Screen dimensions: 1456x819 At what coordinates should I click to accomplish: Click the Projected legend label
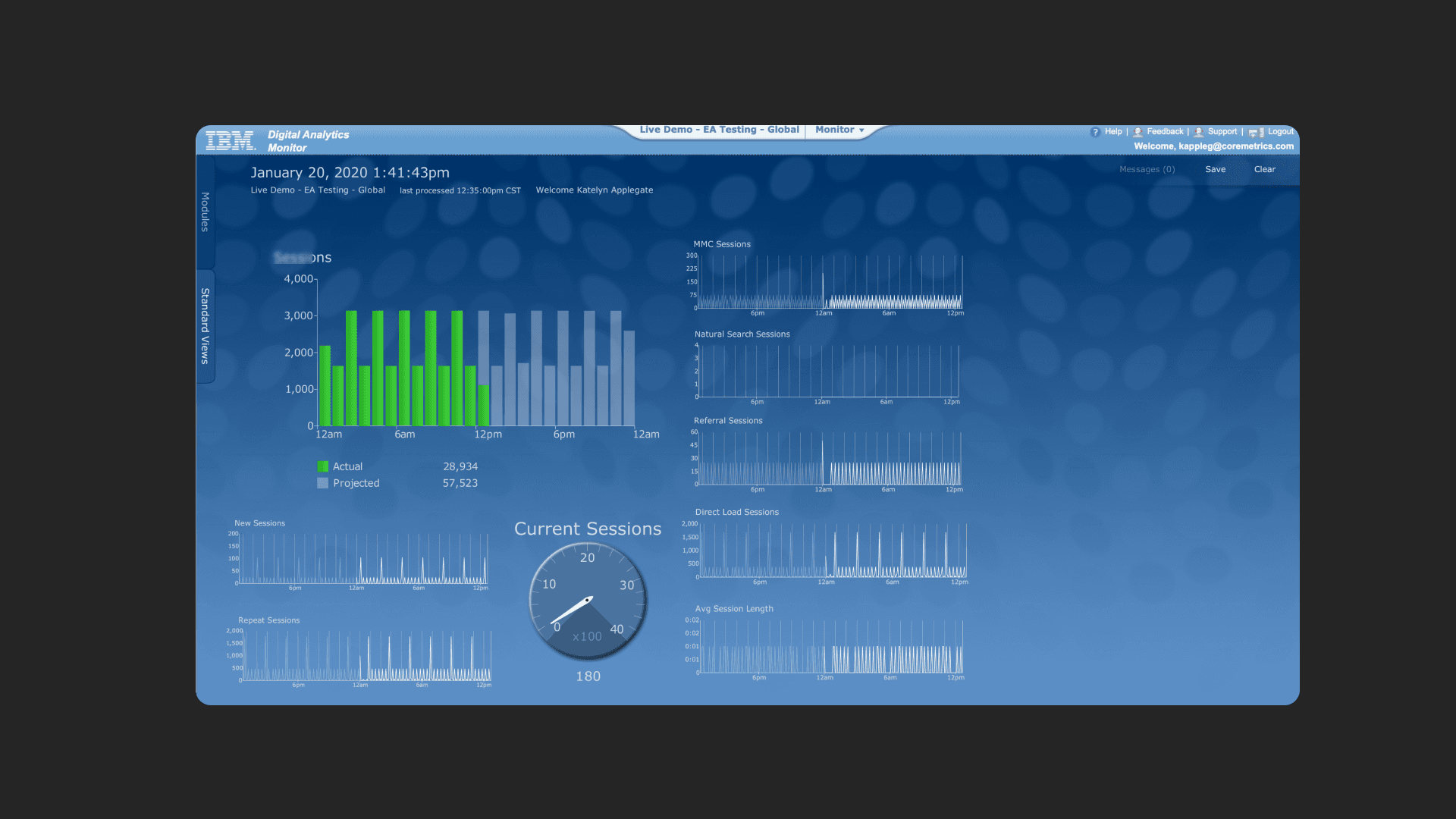tap(356, 483)
